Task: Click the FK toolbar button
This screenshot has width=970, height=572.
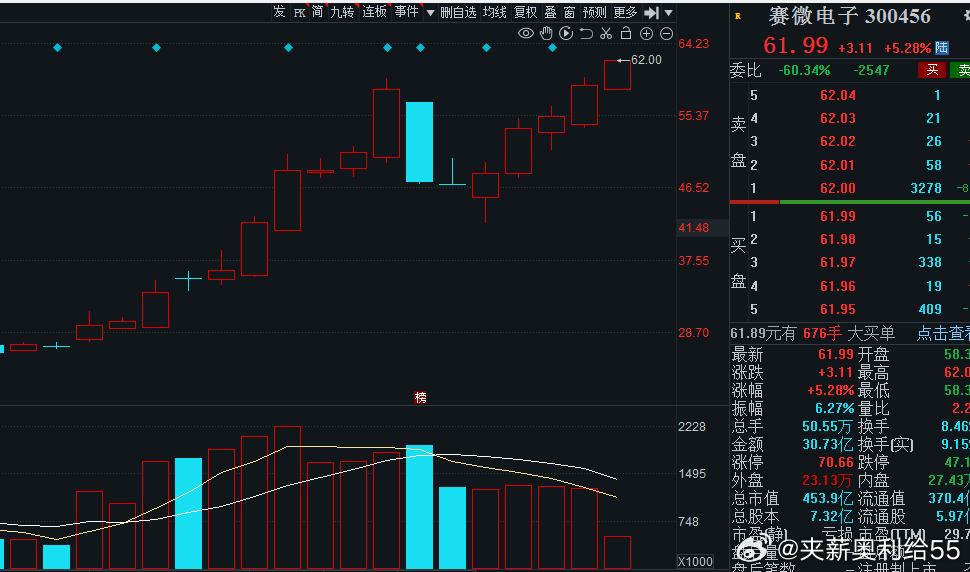Action: pyautogui.click(x=299, y=12)
